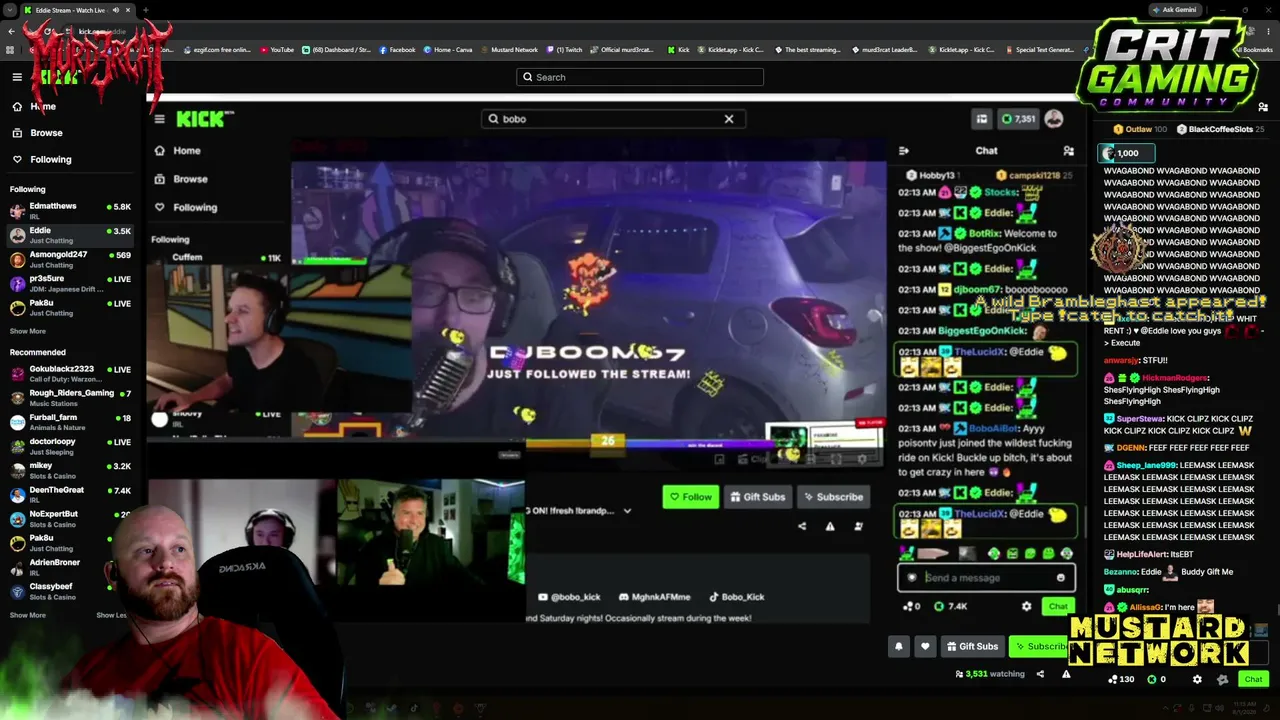
Task: Mute the Eddie Stream browser tab audio
Action: tap(115, 10)
